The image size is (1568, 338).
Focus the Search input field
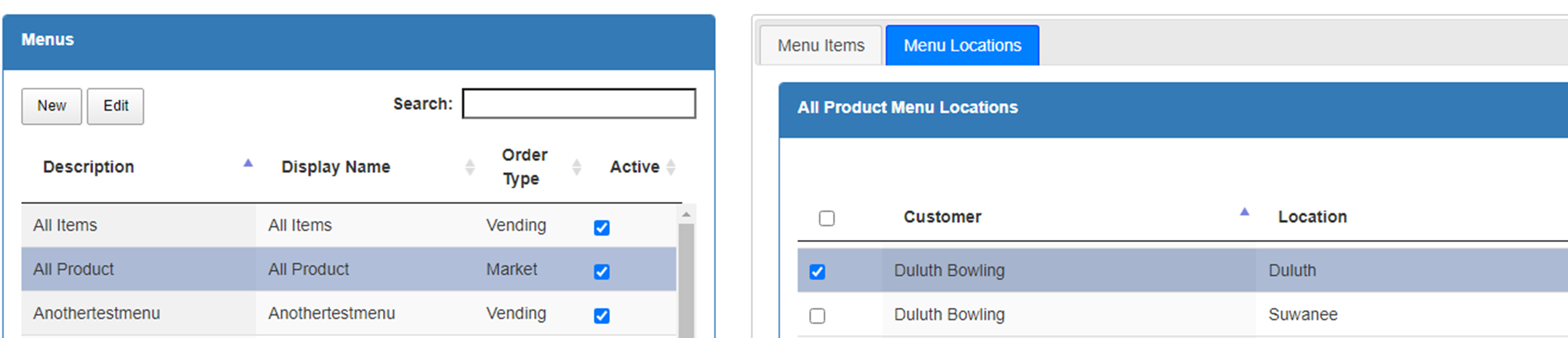point(579,104)
